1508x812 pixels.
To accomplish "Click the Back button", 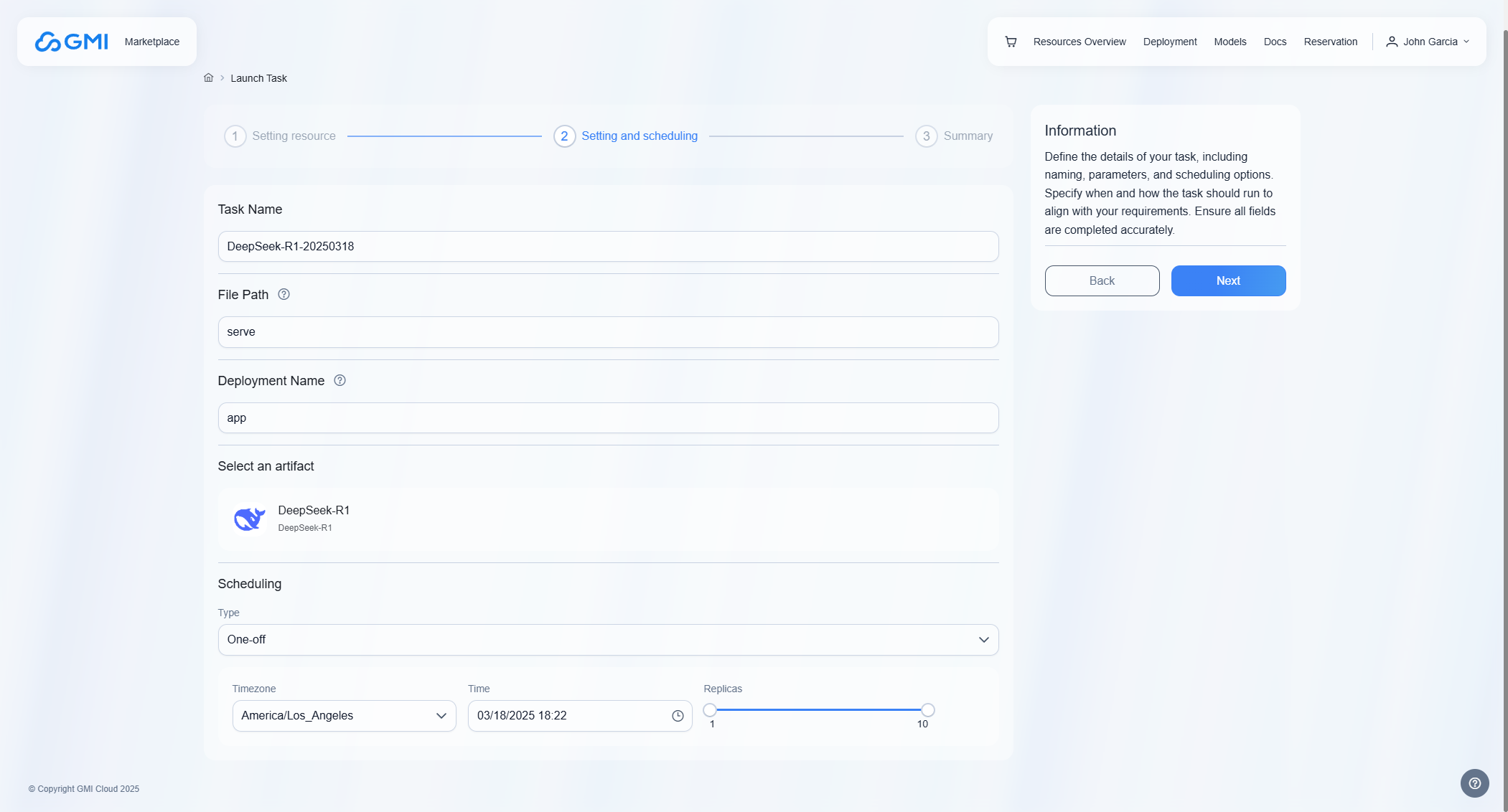I will 1102,280.
